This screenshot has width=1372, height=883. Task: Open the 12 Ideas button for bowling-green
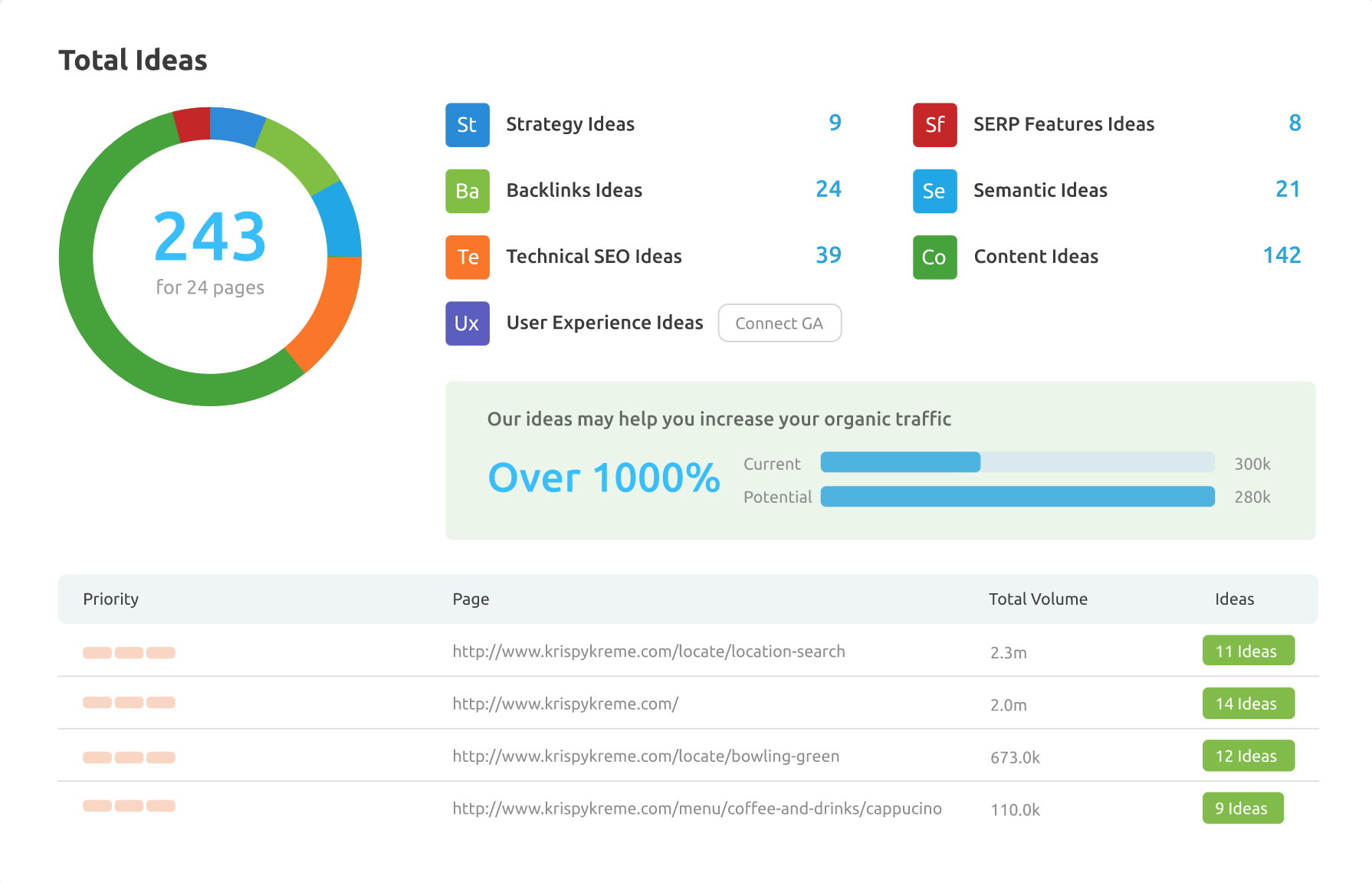[1247, 756]
